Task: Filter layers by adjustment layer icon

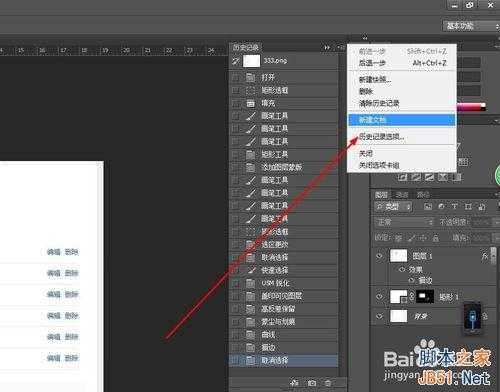Action: (441, 207)
